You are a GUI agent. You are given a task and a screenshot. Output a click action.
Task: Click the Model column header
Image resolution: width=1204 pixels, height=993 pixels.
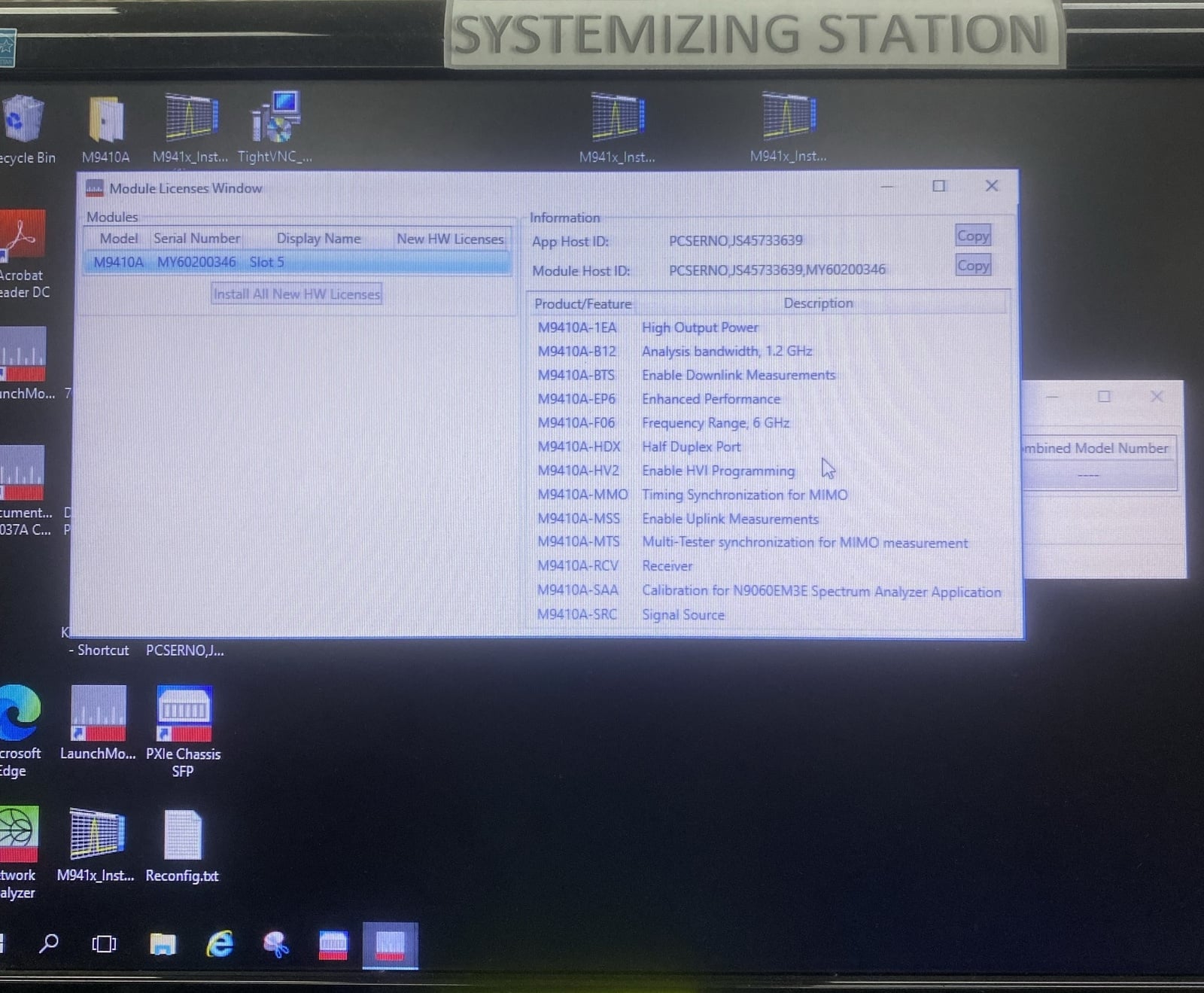click(x=118, y=238)
